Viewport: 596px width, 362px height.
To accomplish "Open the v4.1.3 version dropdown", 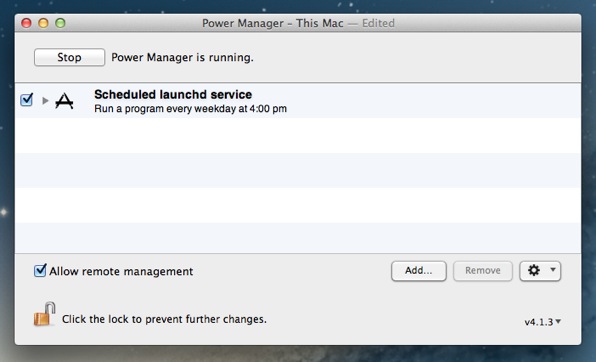I will point(543,322).
